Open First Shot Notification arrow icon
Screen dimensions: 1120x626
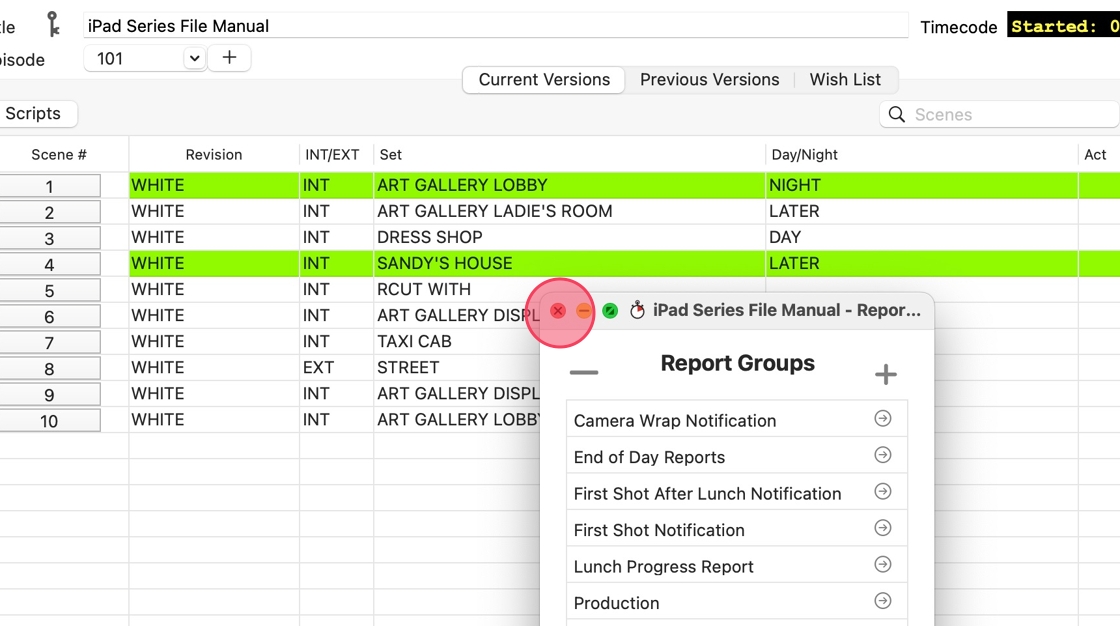[883, 528]
